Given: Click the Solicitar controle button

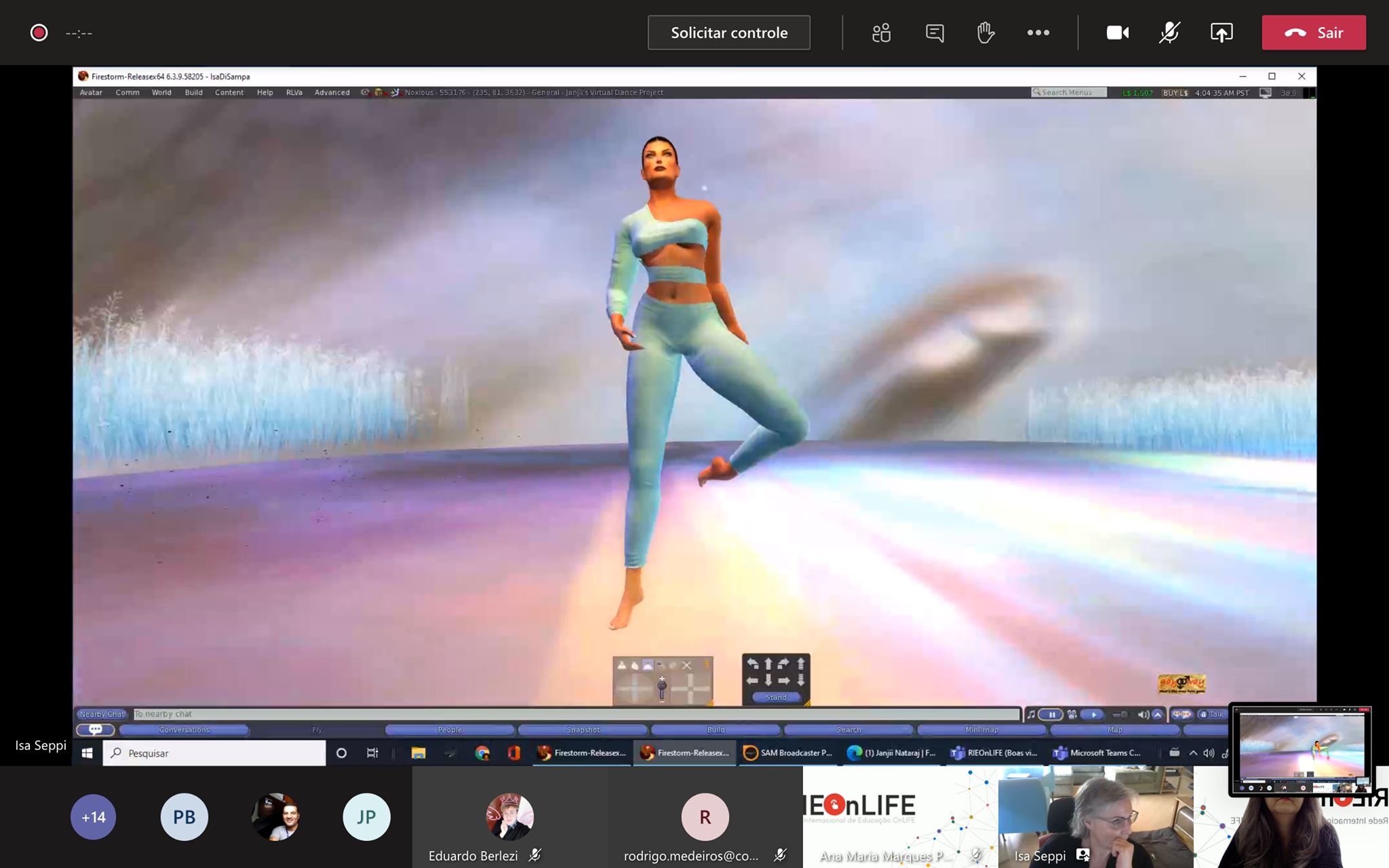Looking at the screenshot, I should coord(729,33).
